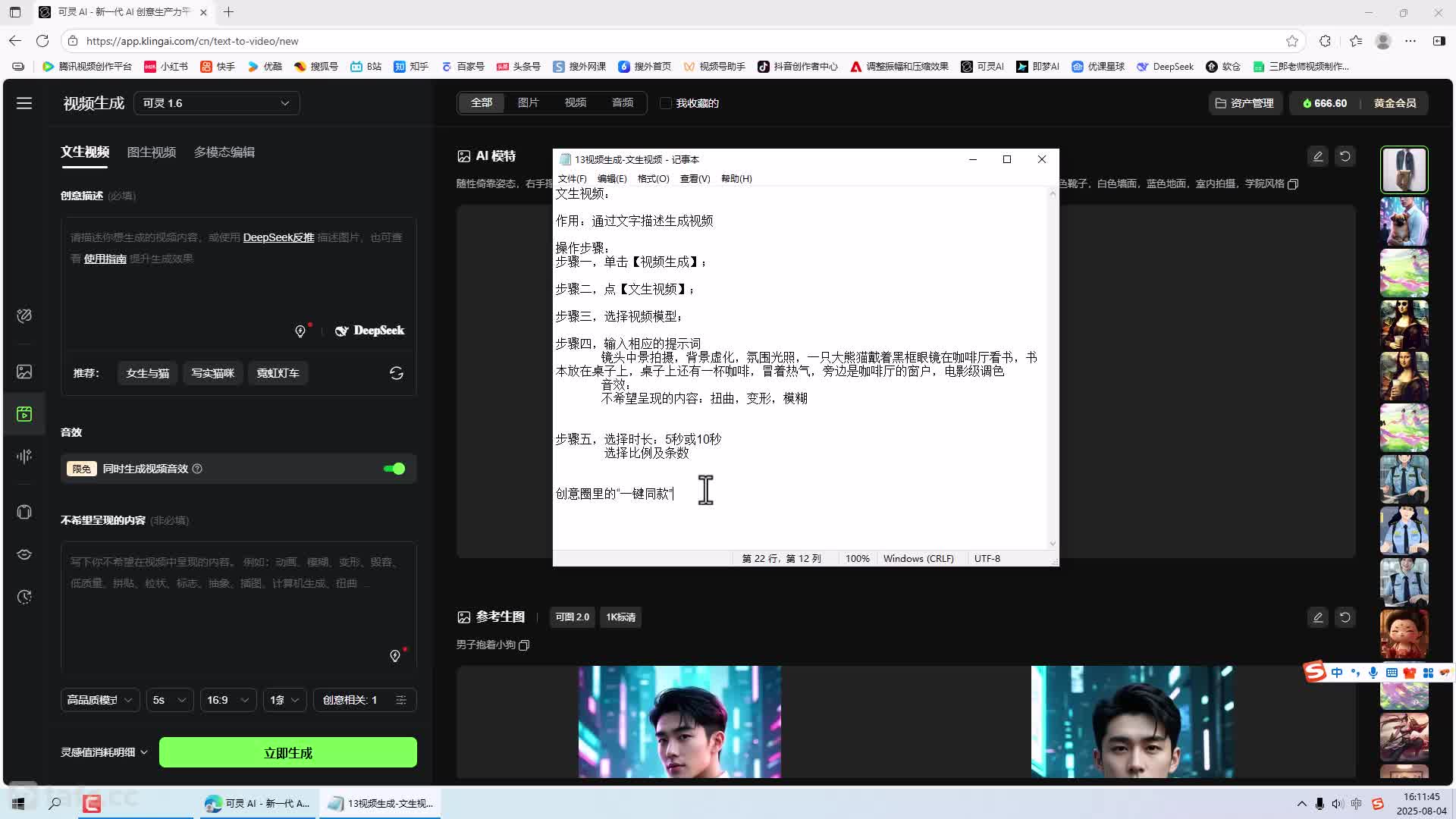
Task: Adjust the 创意相关 relevance setting
Action: point(365,700)
